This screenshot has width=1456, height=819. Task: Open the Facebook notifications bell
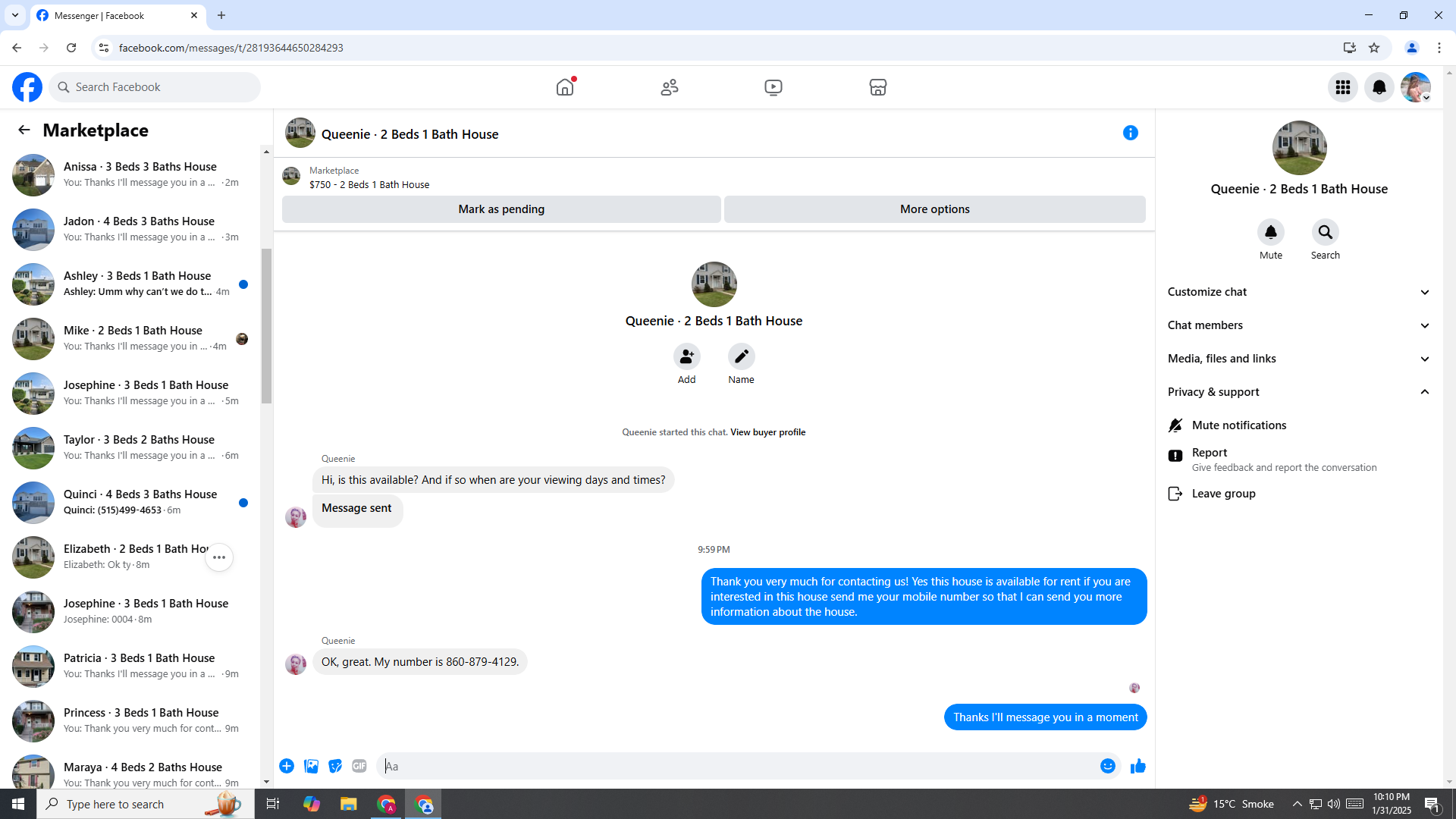(1379, 87)
